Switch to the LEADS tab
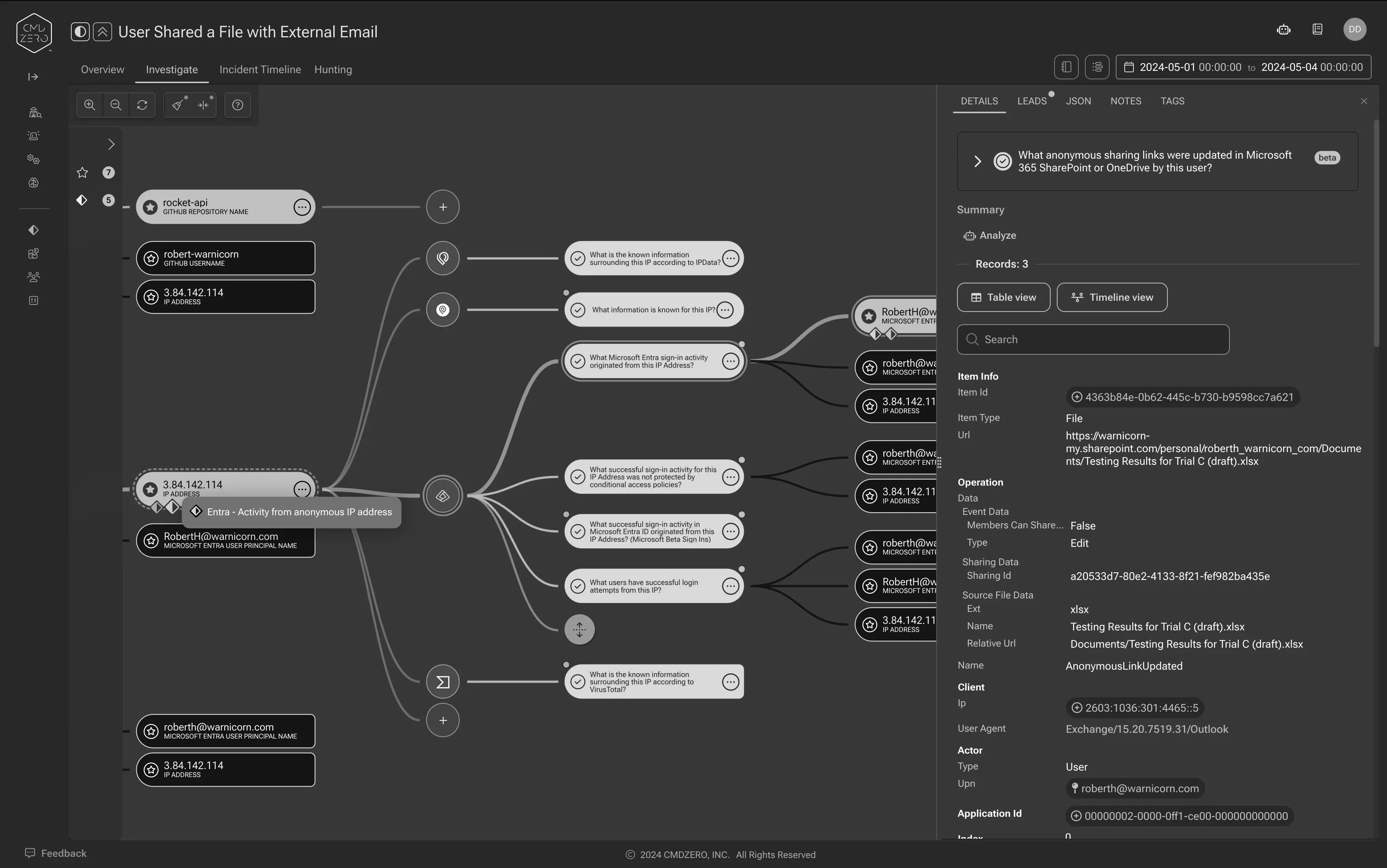The height and width of the screenshot is (868, 1387). [x=1032, y=101]
